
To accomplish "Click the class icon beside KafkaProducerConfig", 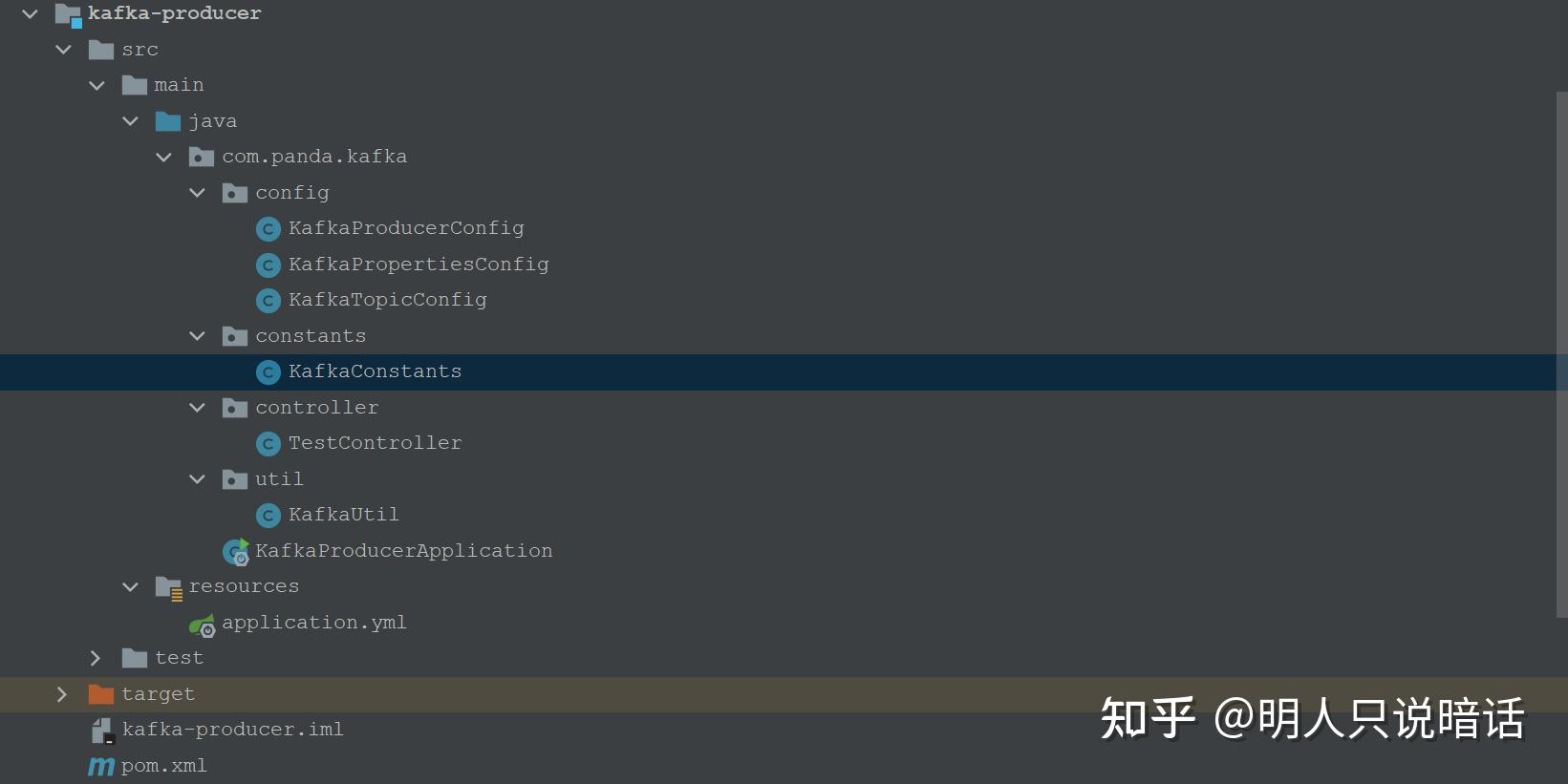I will pos(268,228).
